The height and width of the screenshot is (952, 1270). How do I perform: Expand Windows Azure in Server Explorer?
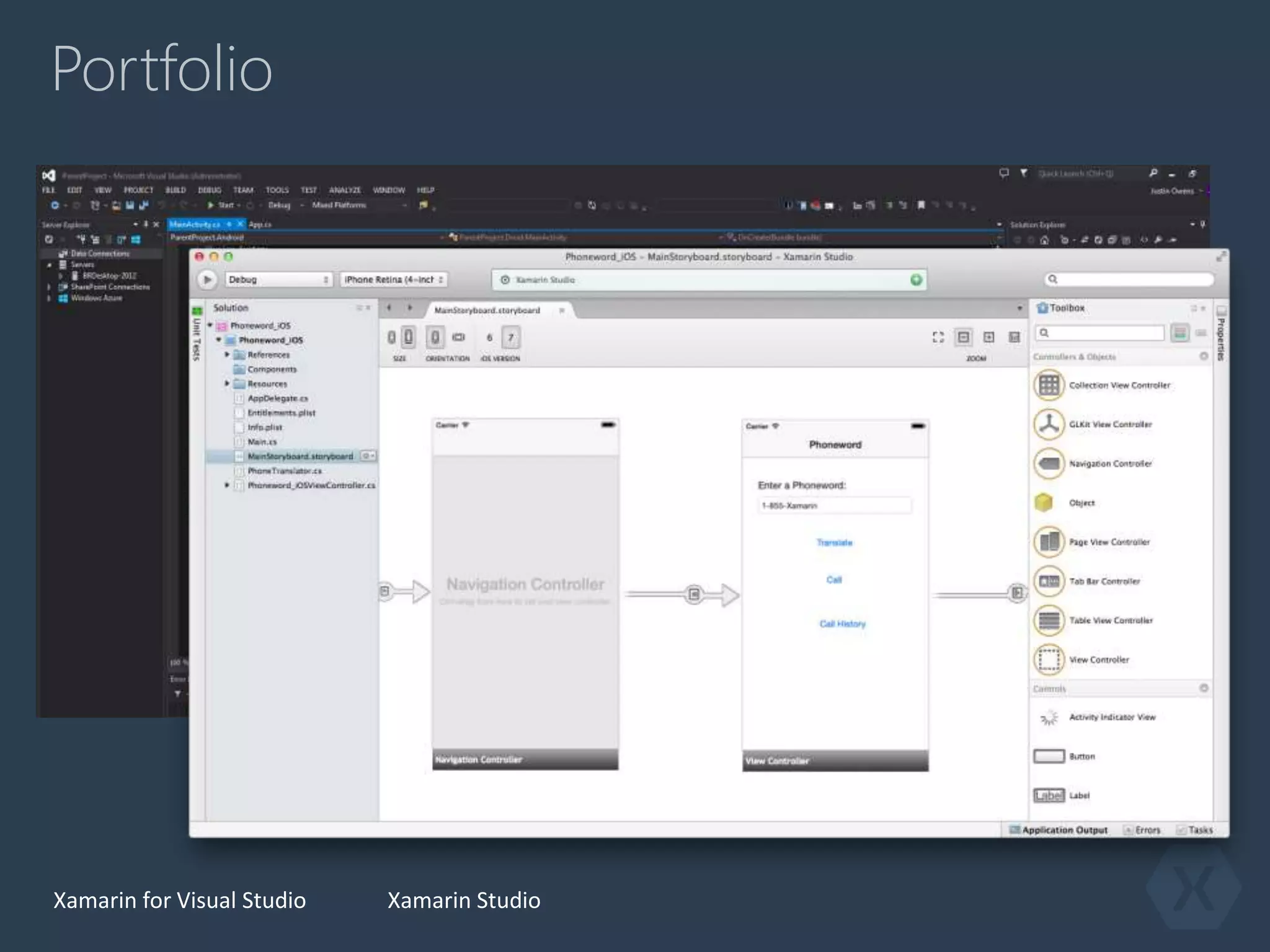(49, 298)
